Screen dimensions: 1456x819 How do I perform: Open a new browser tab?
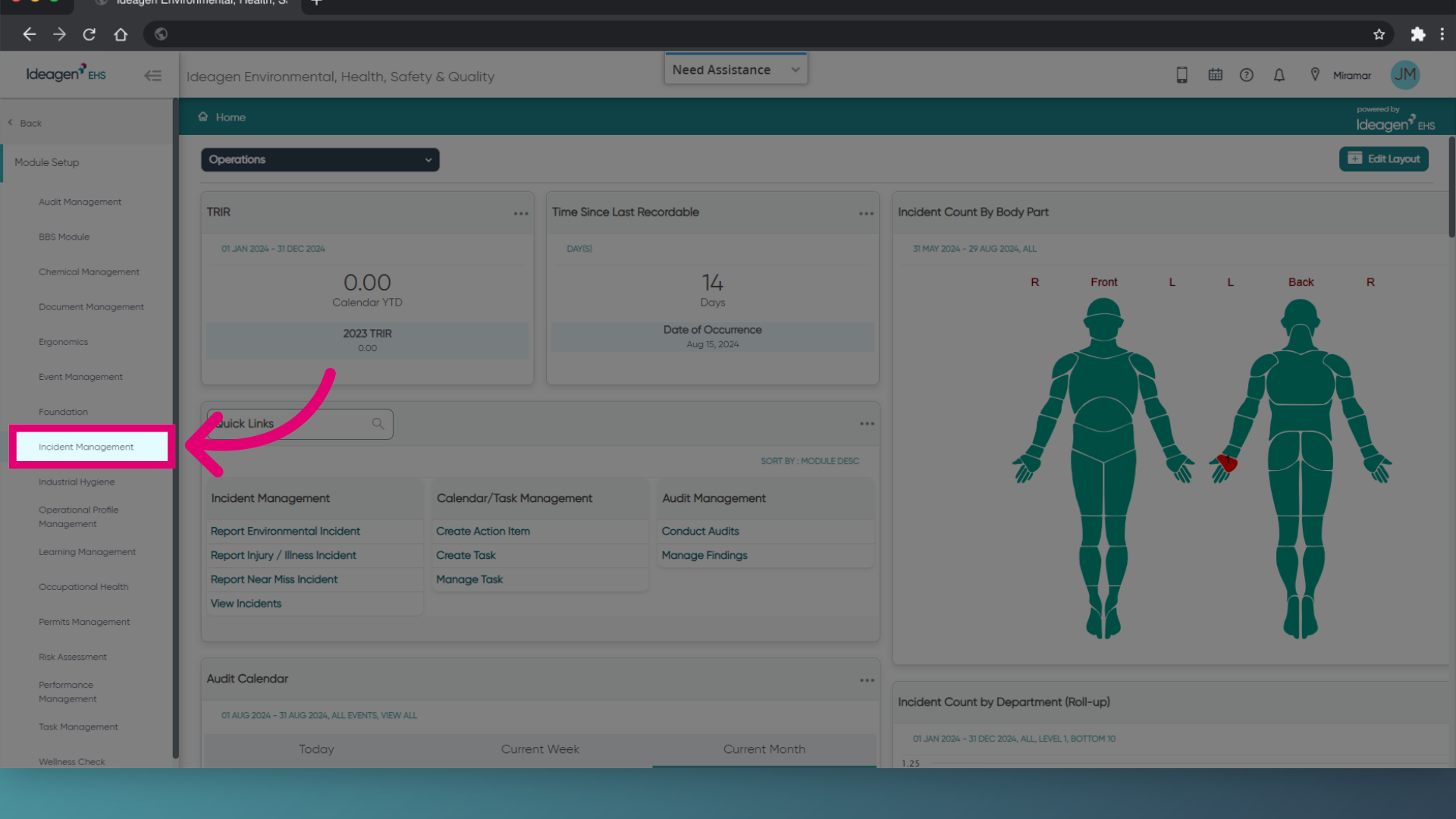pos(317,3)
